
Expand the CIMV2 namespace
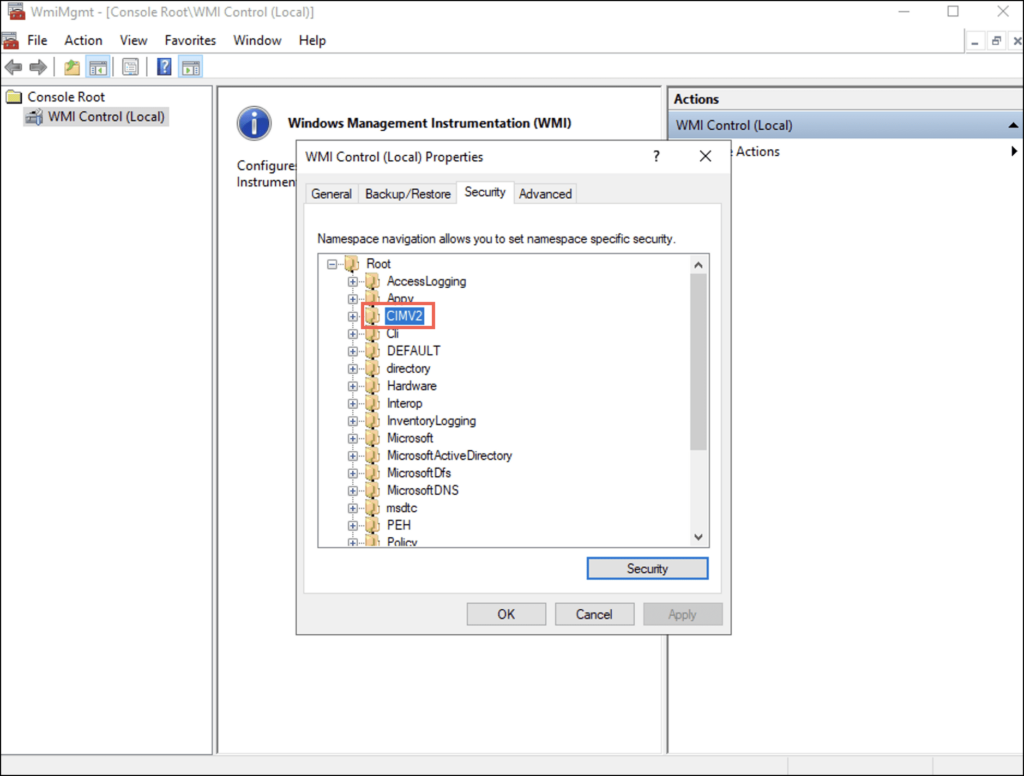[x=353, y=316]
